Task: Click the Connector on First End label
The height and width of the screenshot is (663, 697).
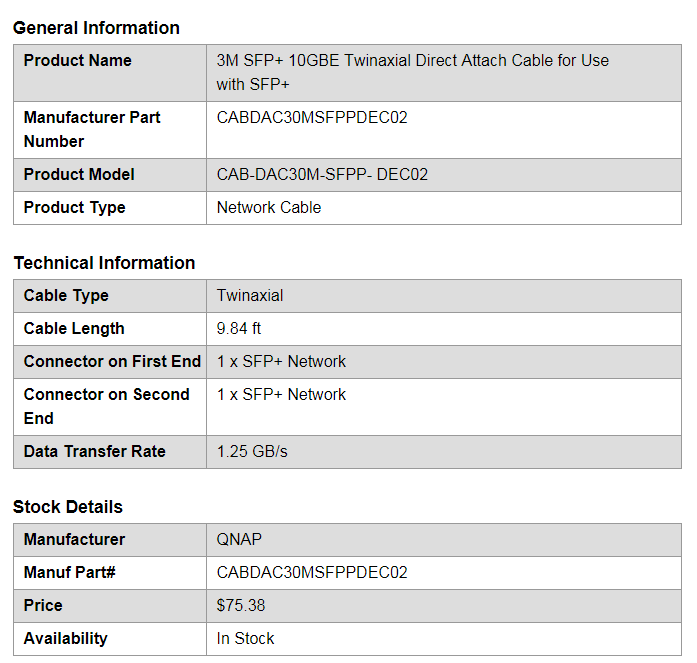Action: pyautogui.click(x=112, y=362)
